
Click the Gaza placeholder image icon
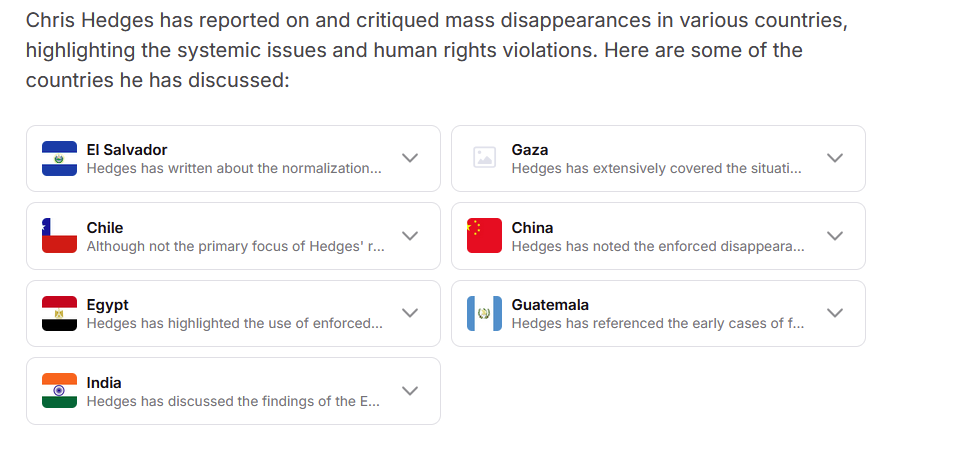[484, 157]
